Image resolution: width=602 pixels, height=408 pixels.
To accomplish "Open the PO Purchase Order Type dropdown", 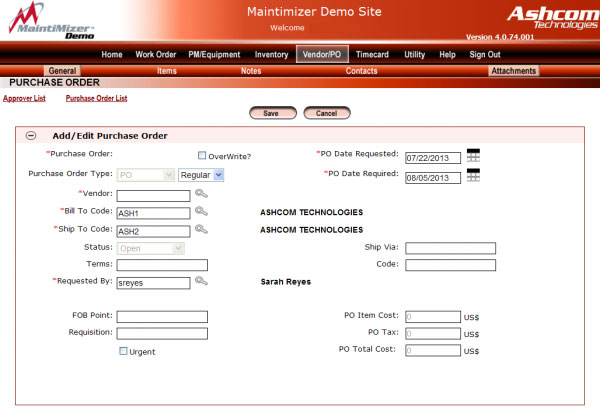I will point(146,175).
